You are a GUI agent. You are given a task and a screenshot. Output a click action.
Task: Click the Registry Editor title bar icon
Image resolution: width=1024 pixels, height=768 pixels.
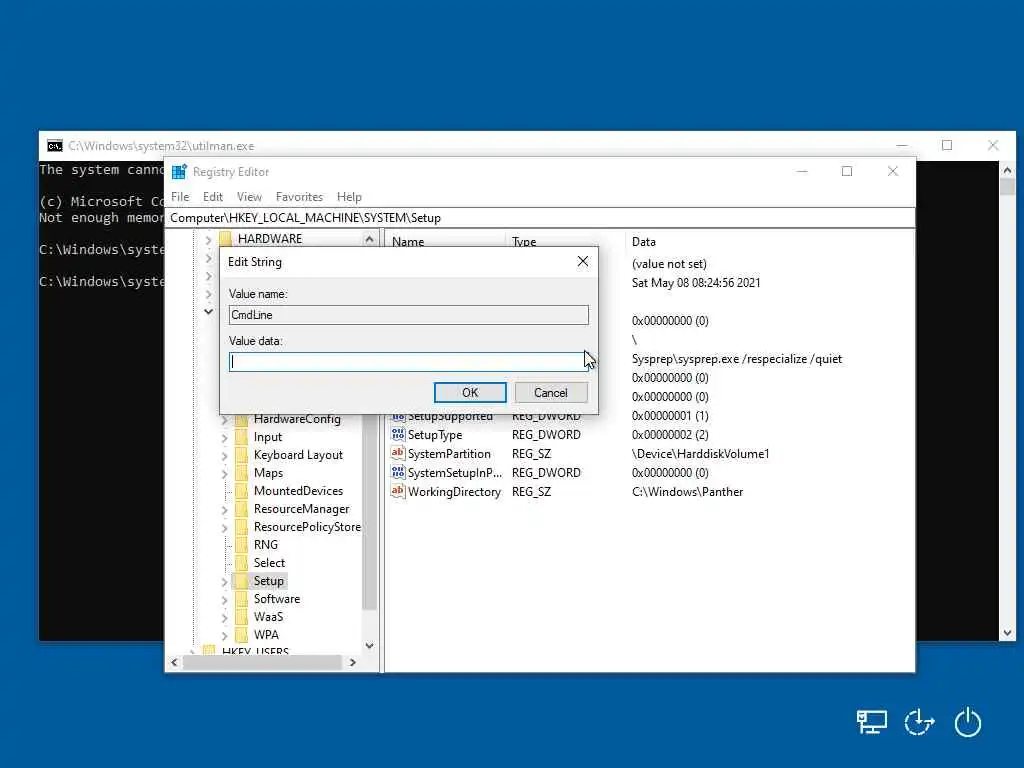tap(178, 172)
